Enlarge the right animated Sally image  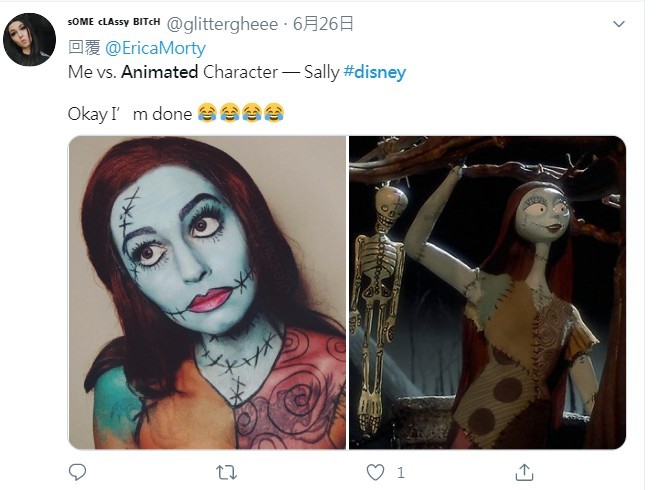click(x=487, y=292)
